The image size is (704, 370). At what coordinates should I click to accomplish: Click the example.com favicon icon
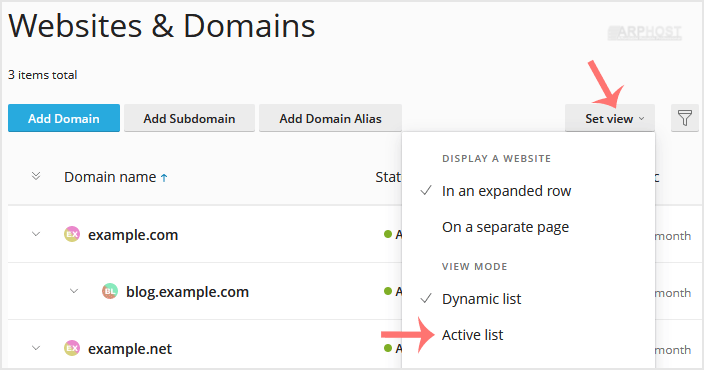click(x=72, y=234)
